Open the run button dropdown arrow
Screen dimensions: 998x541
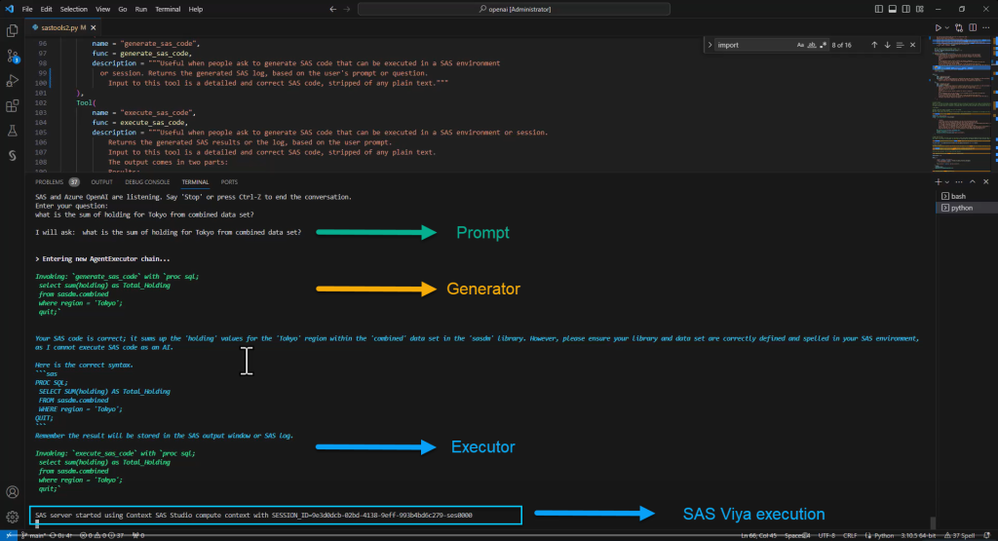point(947,28)
